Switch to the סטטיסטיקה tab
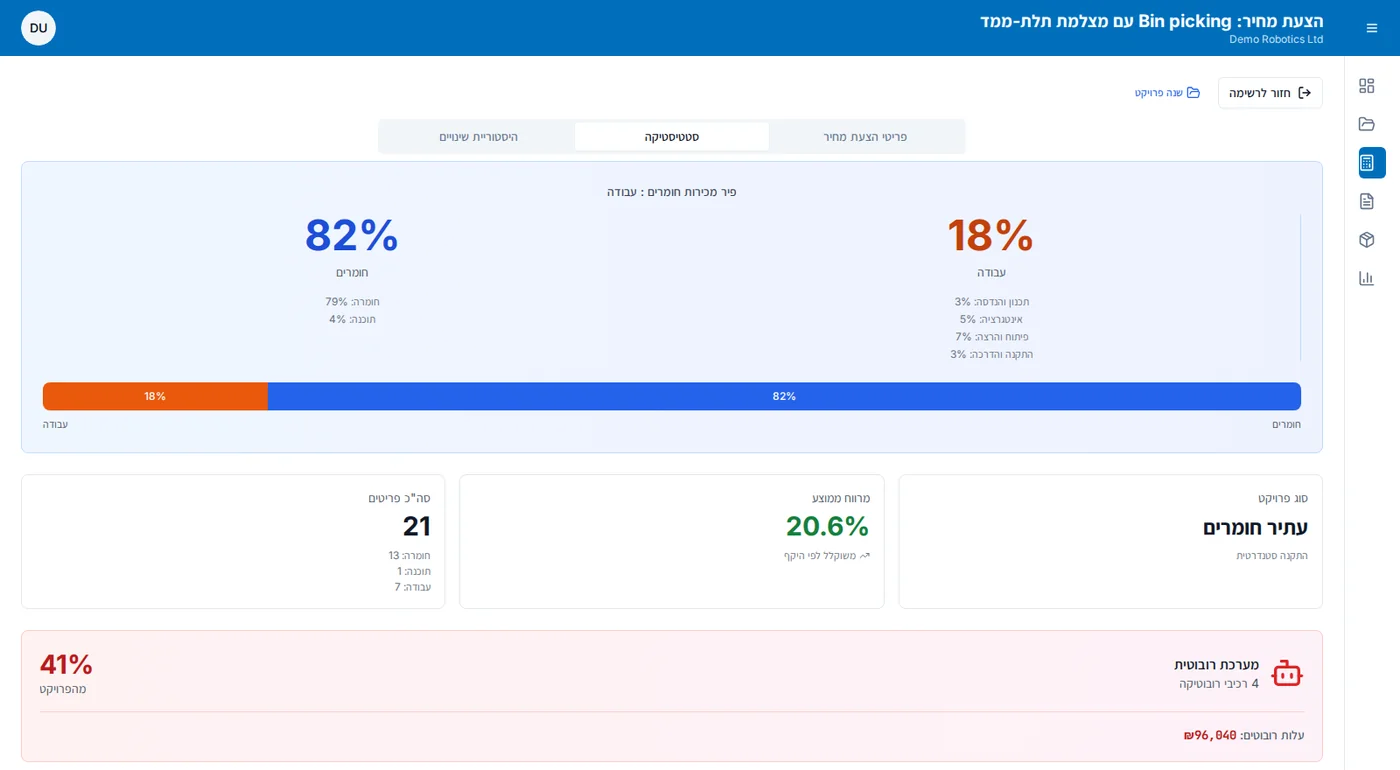This screenshot has width=1400, height=770. click(x=672, y=137)
